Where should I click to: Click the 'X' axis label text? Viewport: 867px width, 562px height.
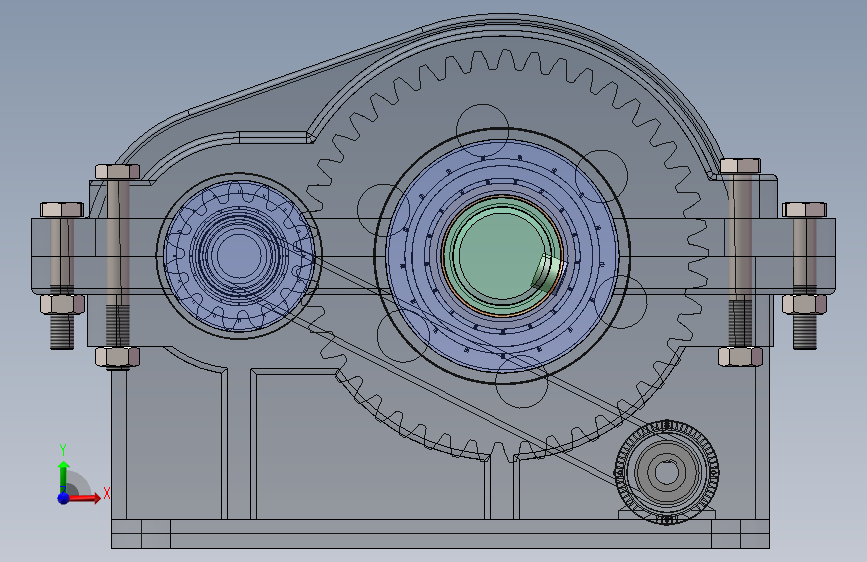point(107,493)
